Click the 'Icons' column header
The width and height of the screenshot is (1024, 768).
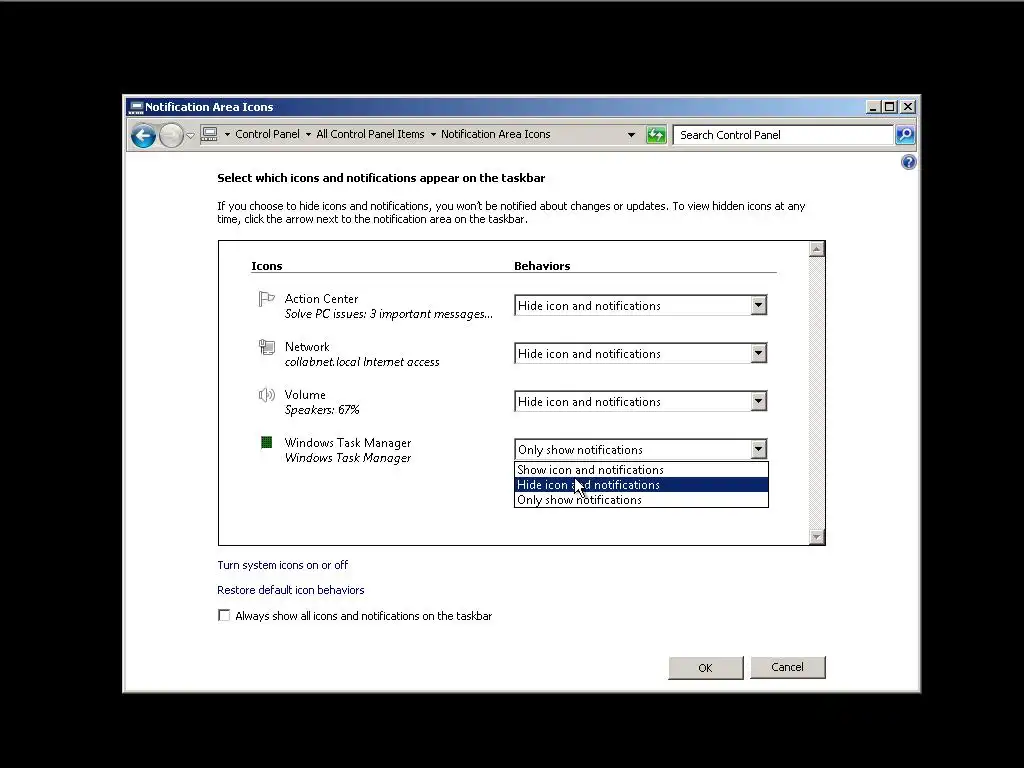[x=266, y=266]
